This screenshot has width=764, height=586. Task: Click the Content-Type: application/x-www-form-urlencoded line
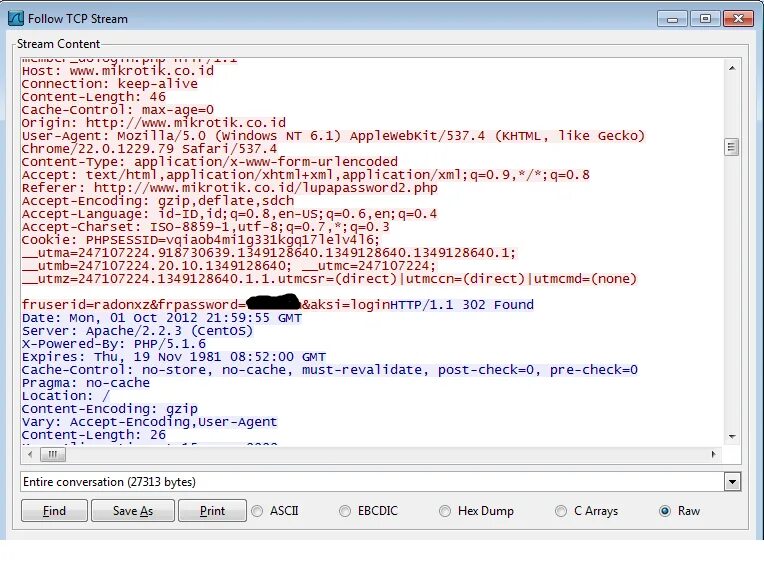point(210,162)
